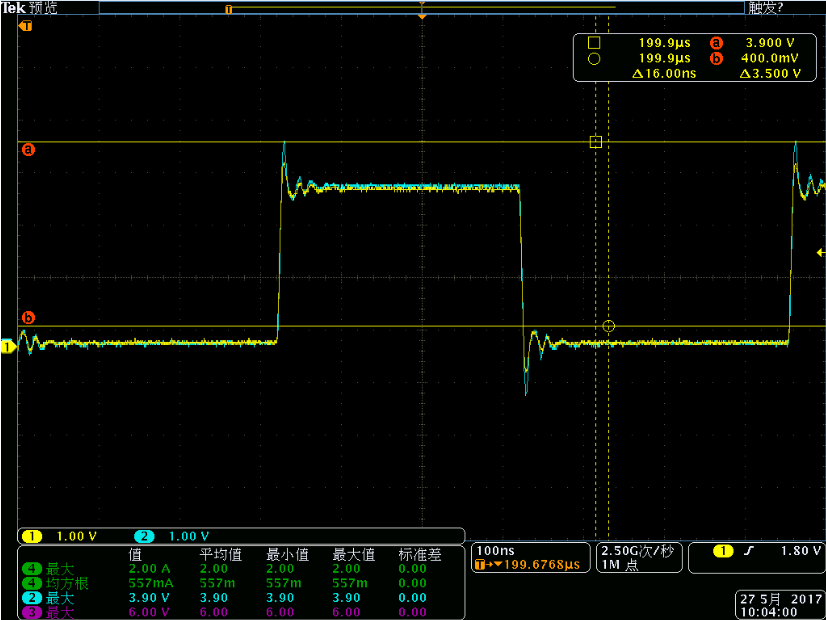
Task: Click the red b icon in cursor readout
Action: pos(716,58)
